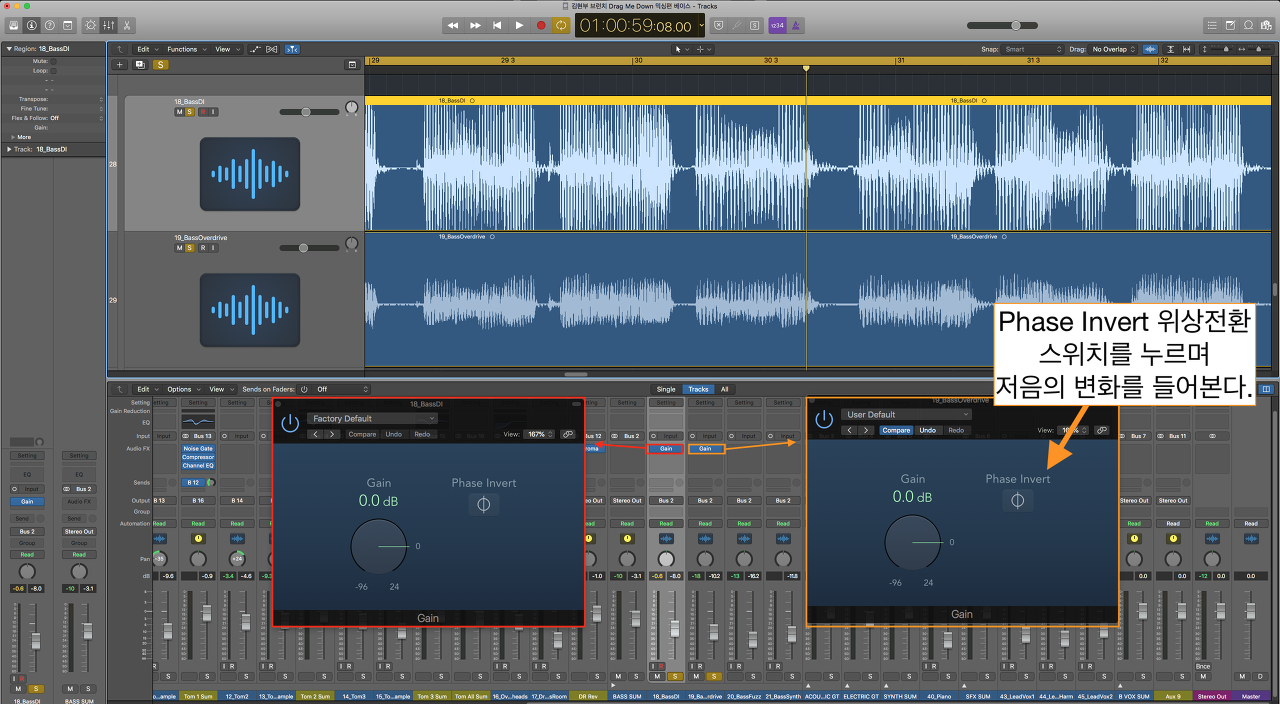Open the Loop Browser icon

pyautogui.click(x=1248, y=24)
